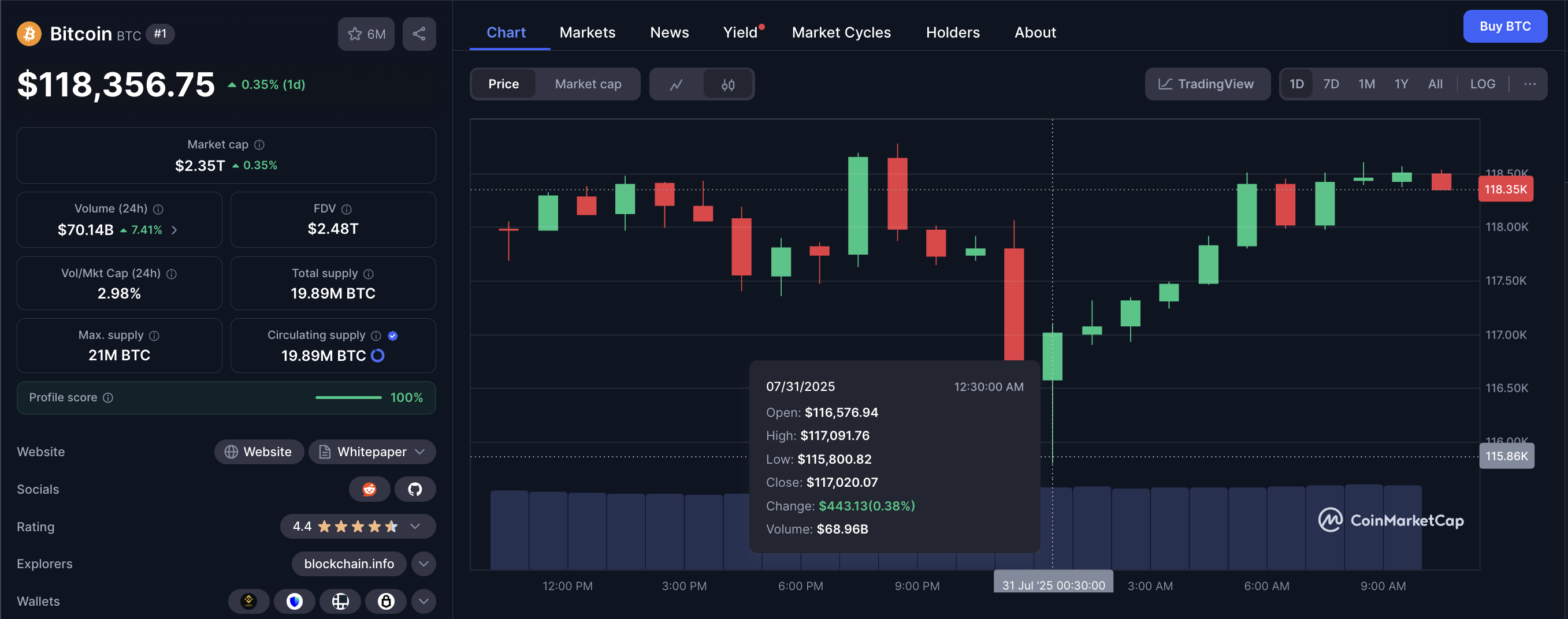Add Bitcoin to watchlist via star button
This screenshot has height=619, width=1568.
pyautogui.click(x=366, y=34)
